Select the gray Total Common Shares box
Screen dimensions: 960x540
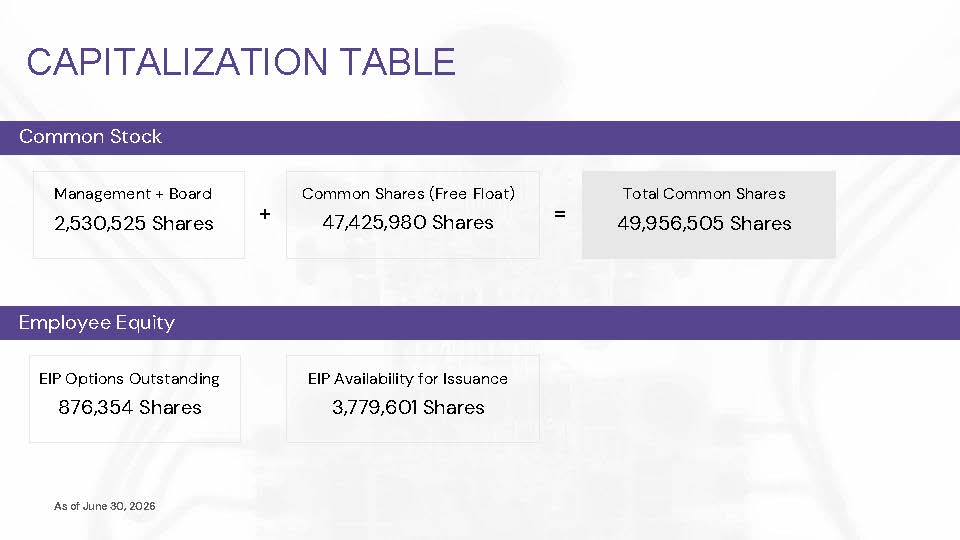[x=709, y=215]
